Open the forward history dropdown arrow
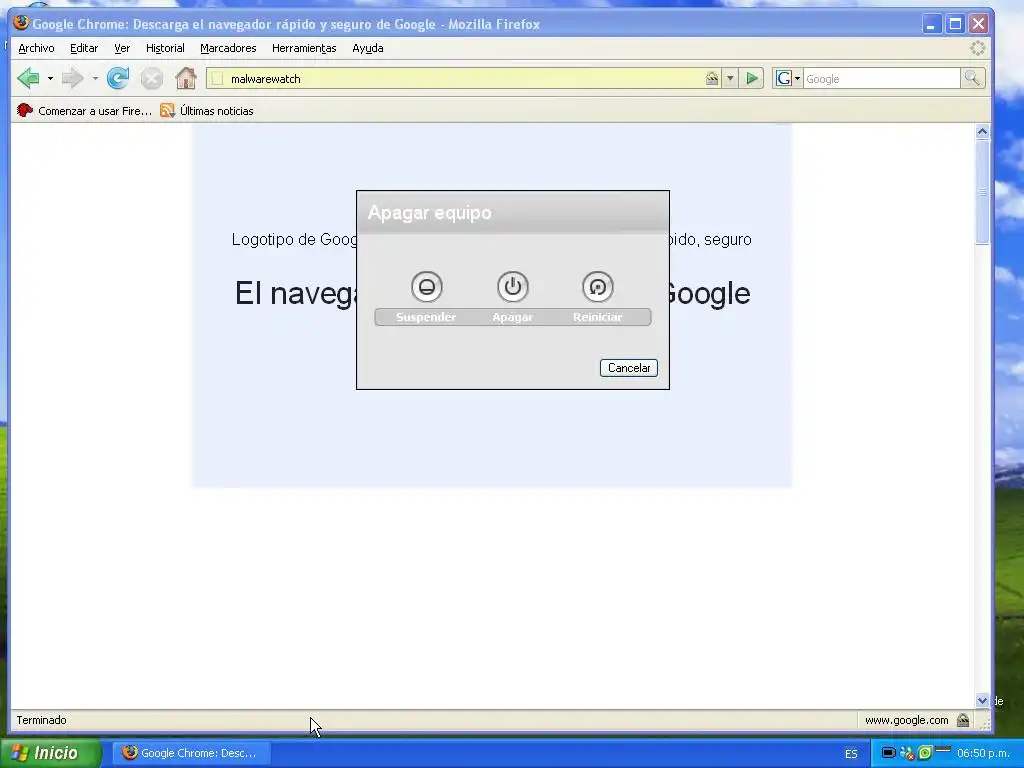The height and width of the screenshot is (768, 1024). point(95,79)
